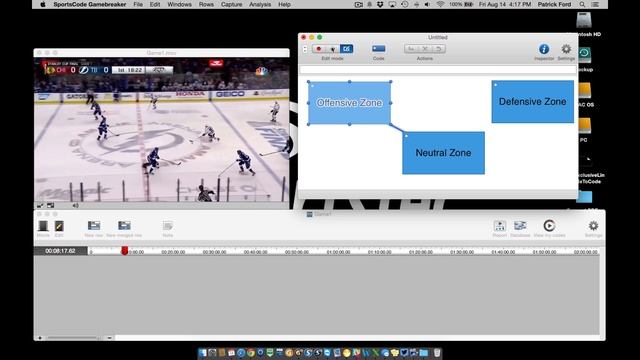This screenshot has width=640, height=360.
Task: Click the plus zoom button below timeline
Action: 40,338
